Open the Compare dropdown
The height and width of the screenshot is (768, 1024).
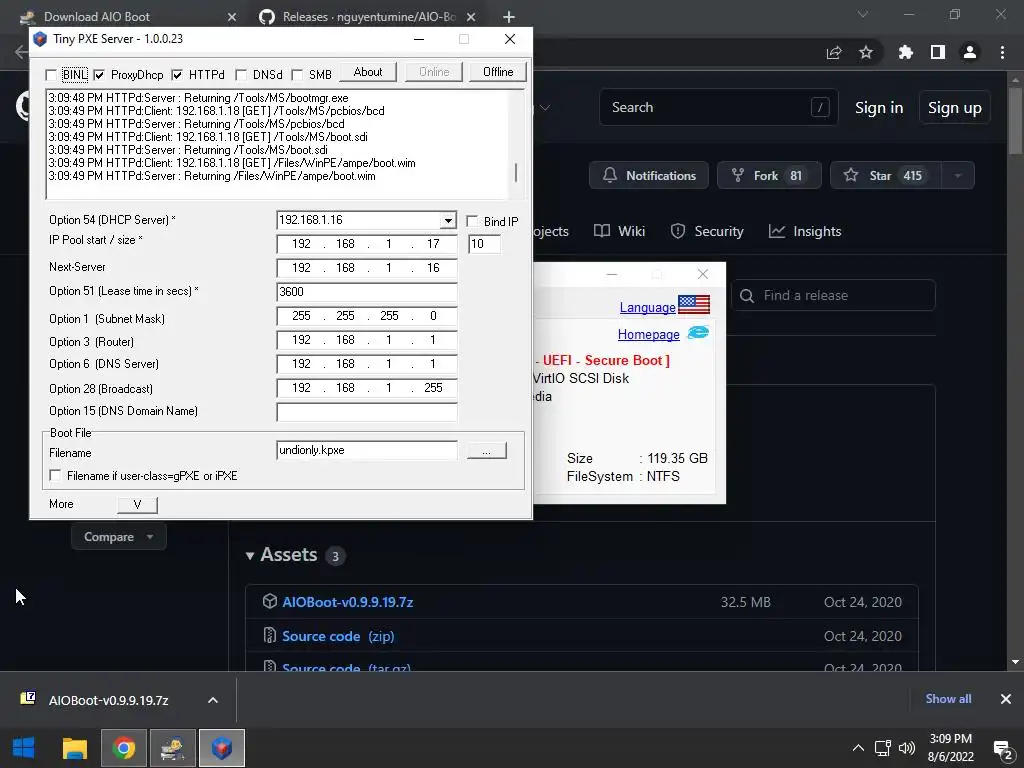118,537
